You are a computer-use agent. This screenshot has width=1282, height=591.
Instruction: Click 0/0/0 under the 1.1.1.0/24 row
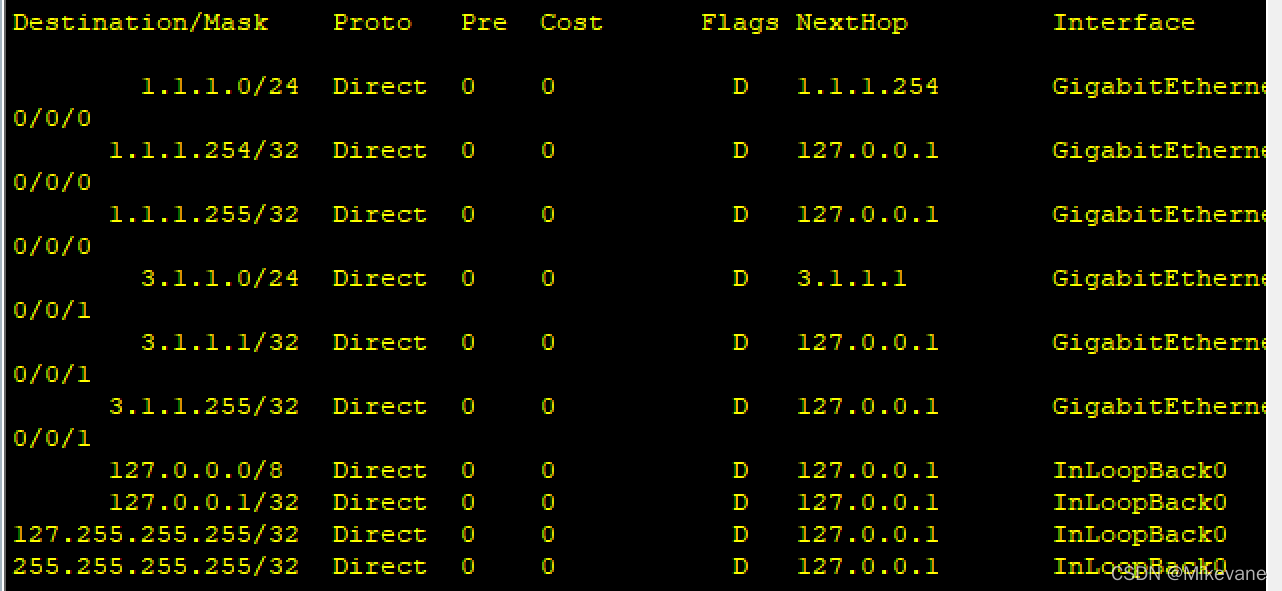coord(52,119)
